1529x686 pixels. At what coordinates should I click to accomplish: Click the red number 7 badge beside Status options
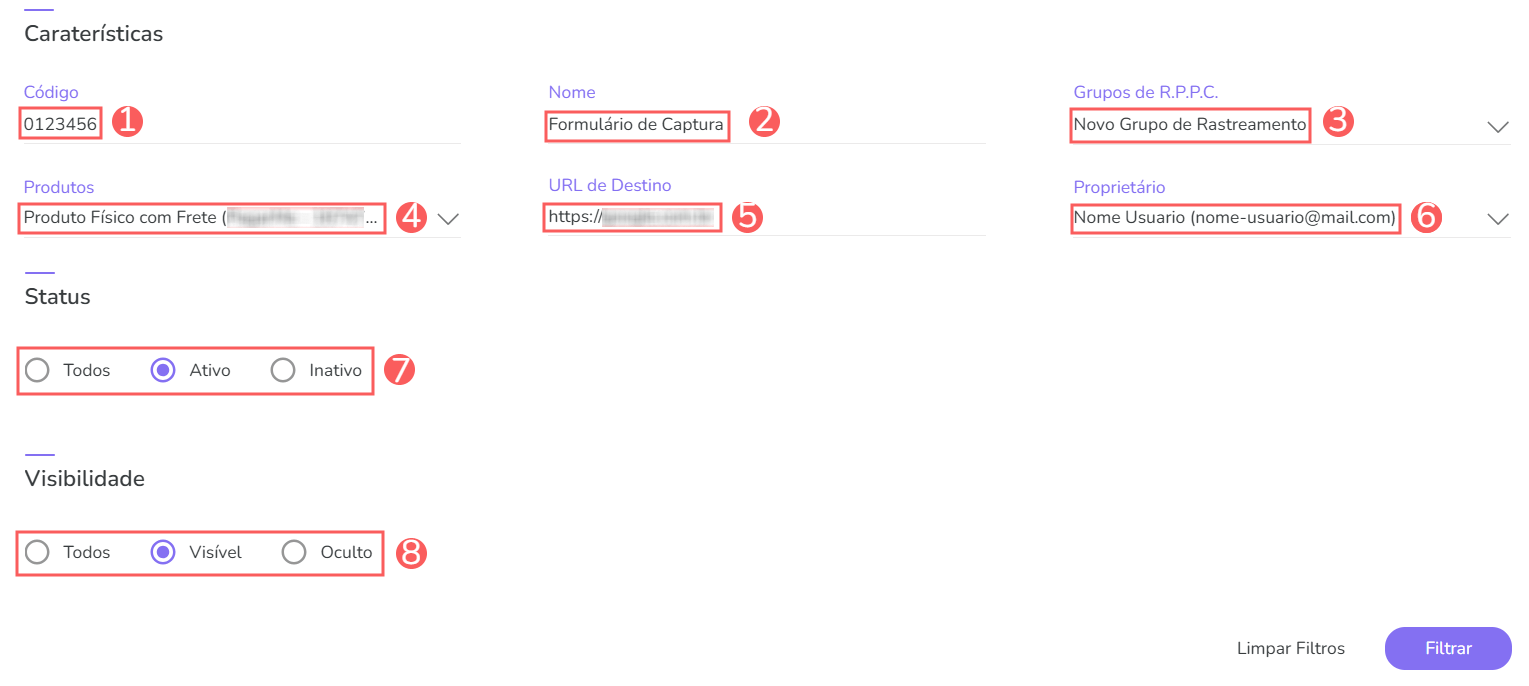click(399, 370)
